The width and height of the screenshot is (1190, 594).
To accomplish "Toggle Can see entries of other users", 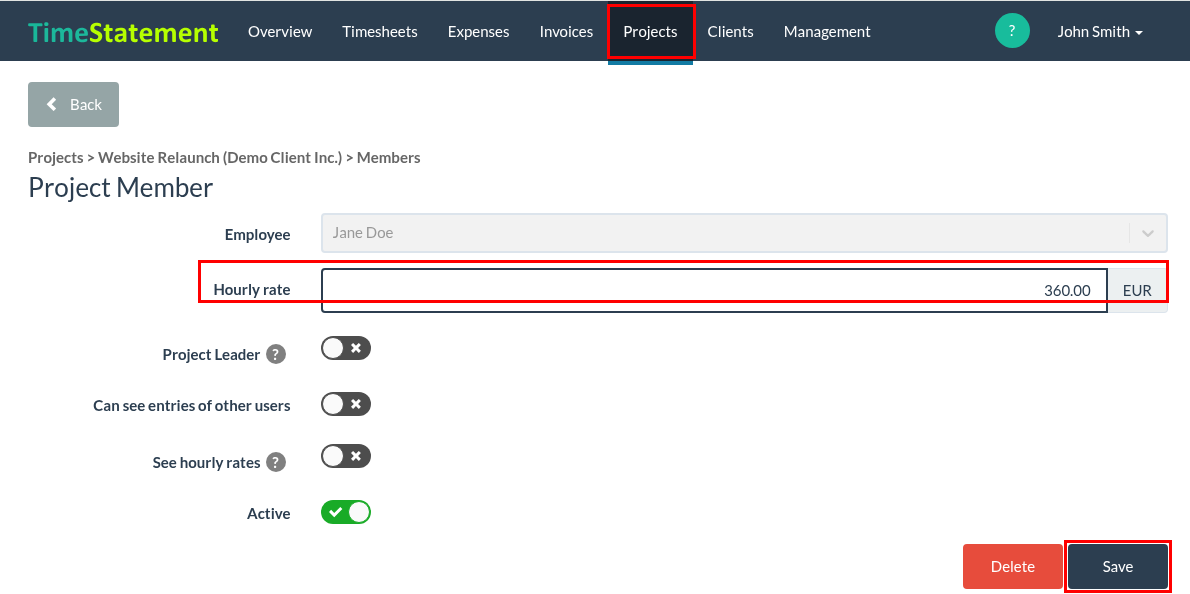I will click(x=346, y=404).
